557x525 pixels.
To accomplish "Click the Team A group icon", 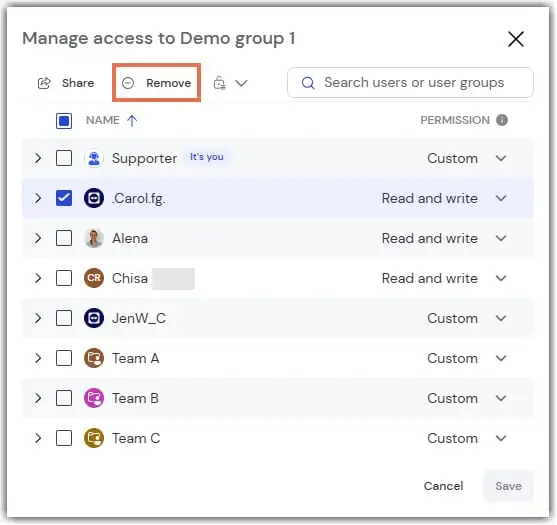I will [94, 358].
